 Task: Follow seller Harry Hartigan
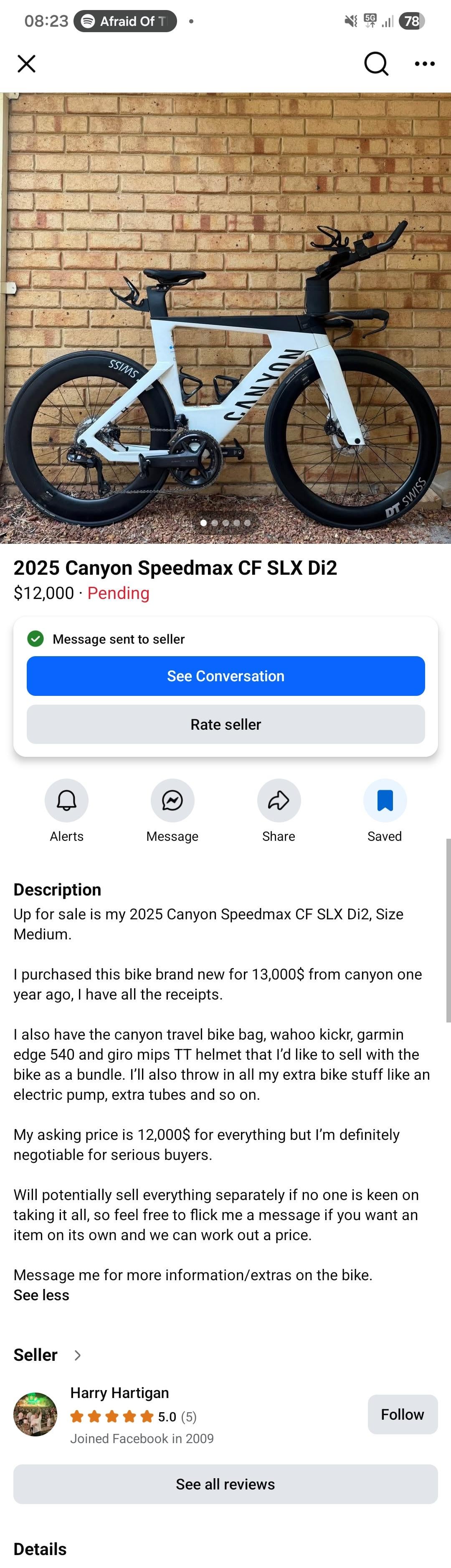402,1414
